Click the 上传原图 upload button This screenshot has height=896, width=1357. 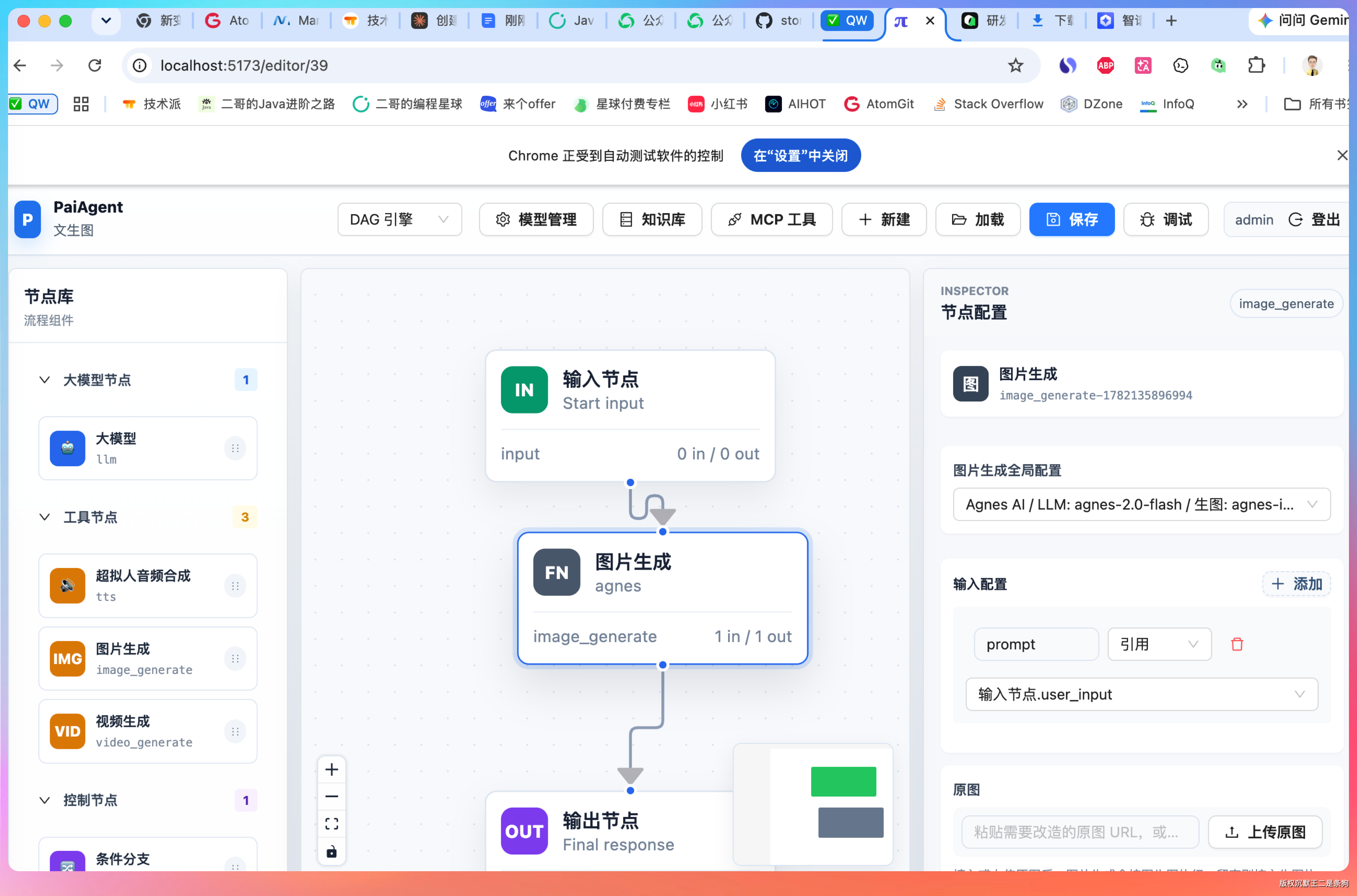1265,832
